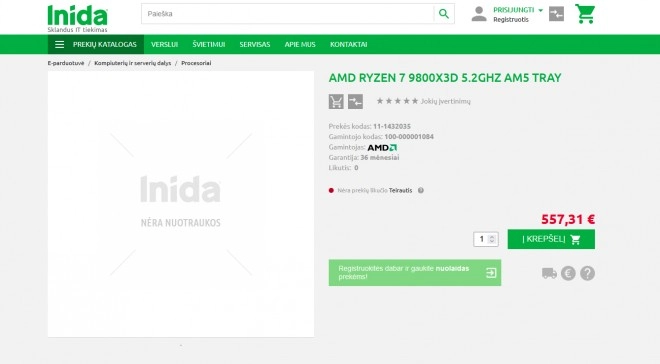Open the Švietimui menu item
The width and height of the screenshot is (660, 364).
[209, 44]
